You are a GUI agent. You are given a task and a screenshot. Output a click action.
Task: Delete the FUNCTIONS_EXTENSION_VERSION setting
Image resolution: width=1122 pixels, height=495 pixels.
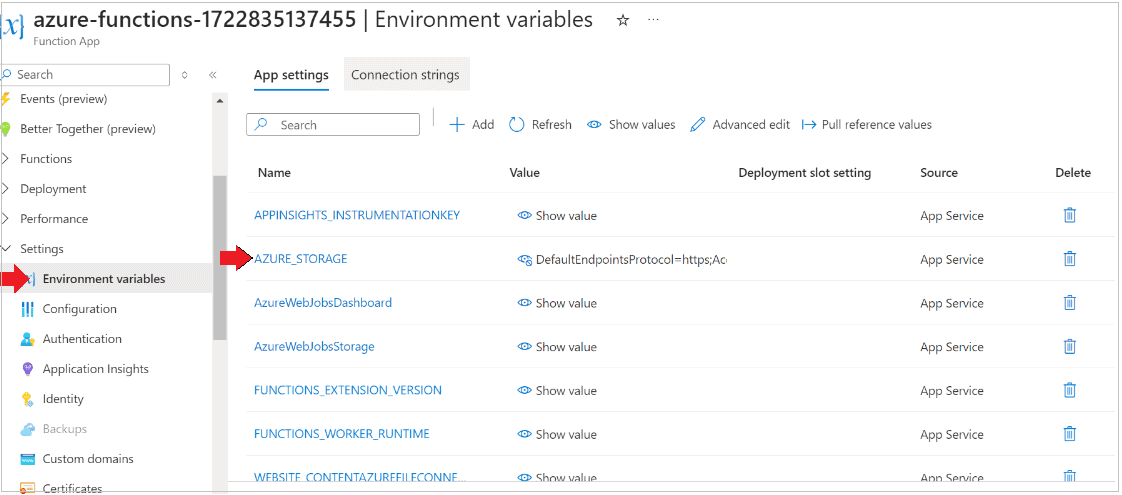click(x=1070, y=391)
